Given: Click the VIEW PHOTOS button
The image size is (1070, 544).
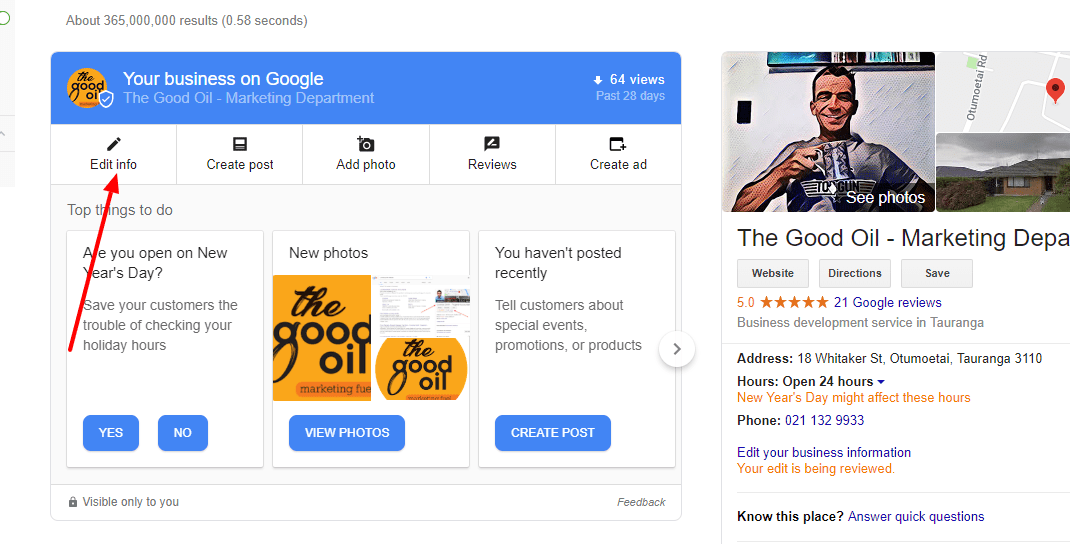Looking at the screenshot, I should [347, 433].
